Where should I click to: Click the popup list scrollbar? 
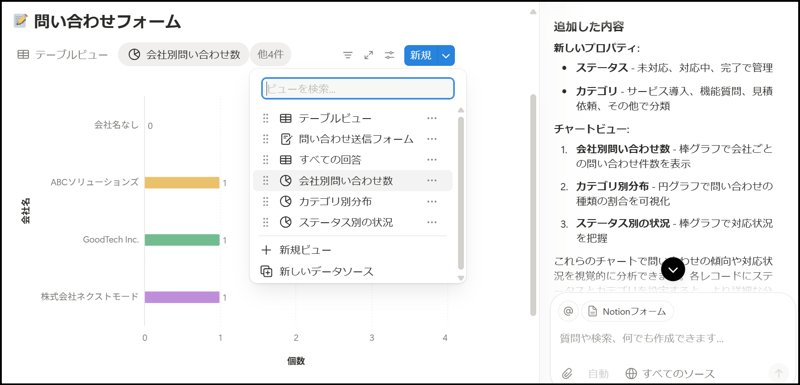click(x=461, y=193)
